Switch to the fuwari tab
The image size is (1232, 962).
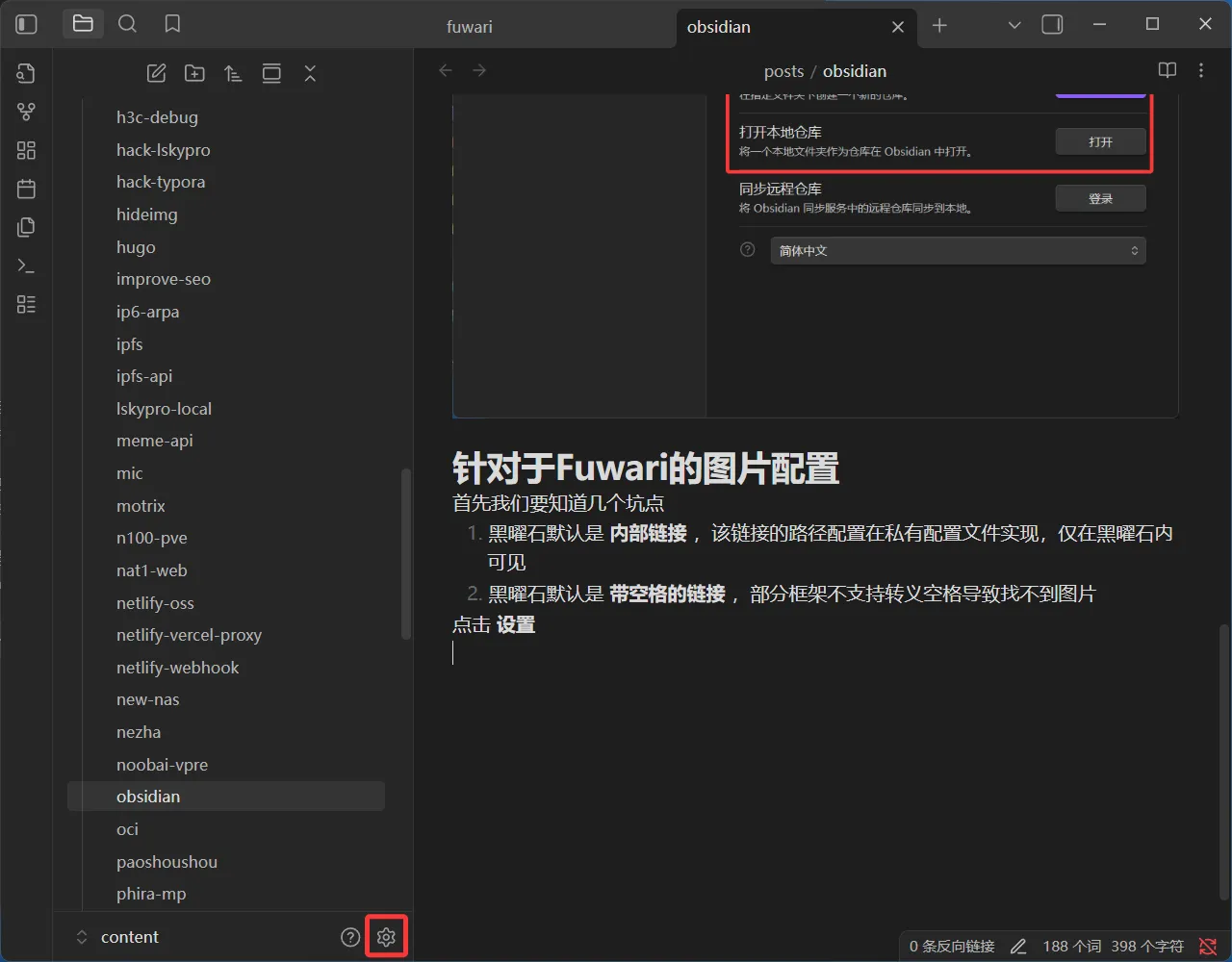click(x=470, y=27)
